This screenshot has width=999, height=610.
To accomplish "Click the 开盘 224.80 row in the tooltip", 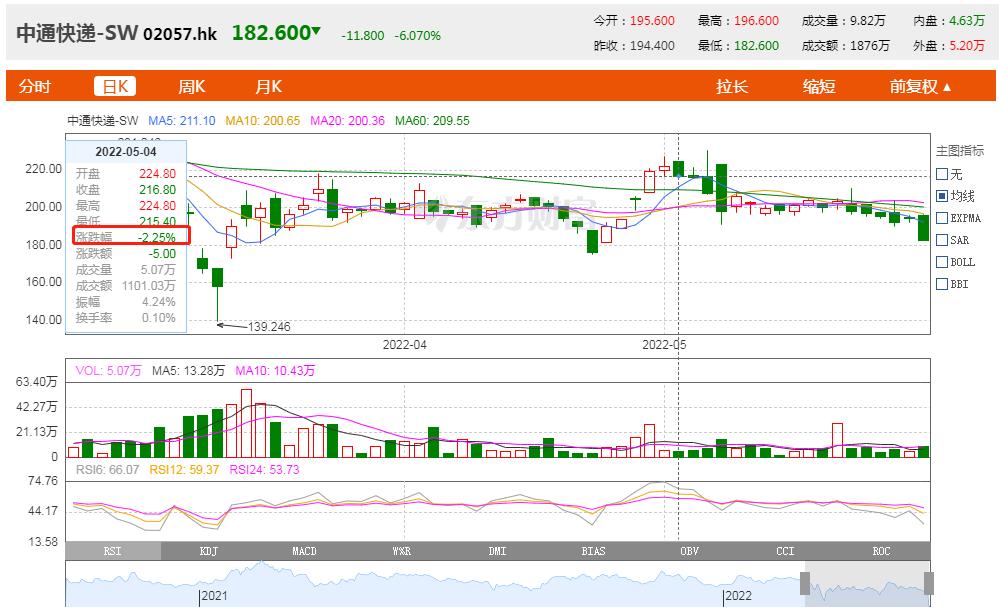I will point(126,173).
